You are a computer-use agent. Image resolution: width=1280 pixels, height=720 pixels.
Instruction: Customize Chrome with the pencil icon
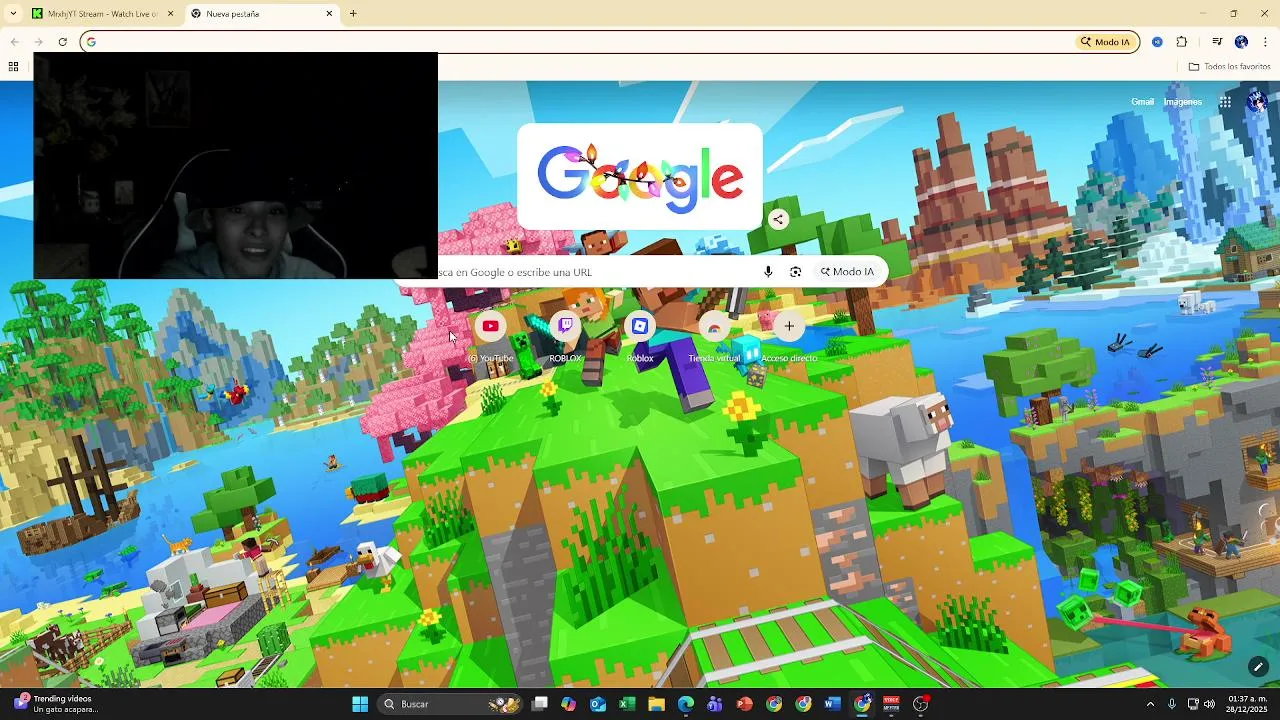pyautogui.click(x=1258, y=667)
